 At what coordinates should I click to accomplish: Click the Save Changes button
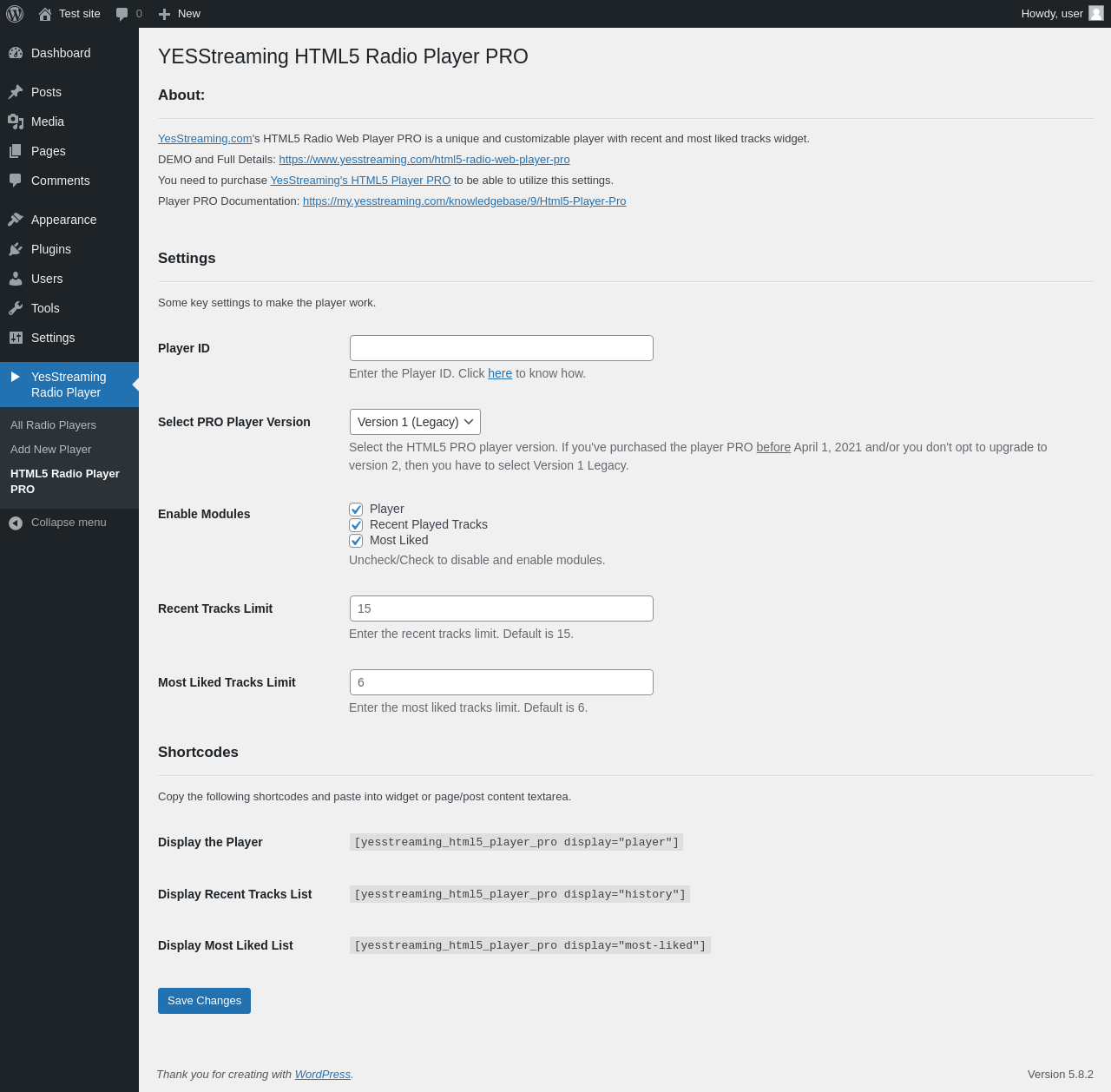204,1001
